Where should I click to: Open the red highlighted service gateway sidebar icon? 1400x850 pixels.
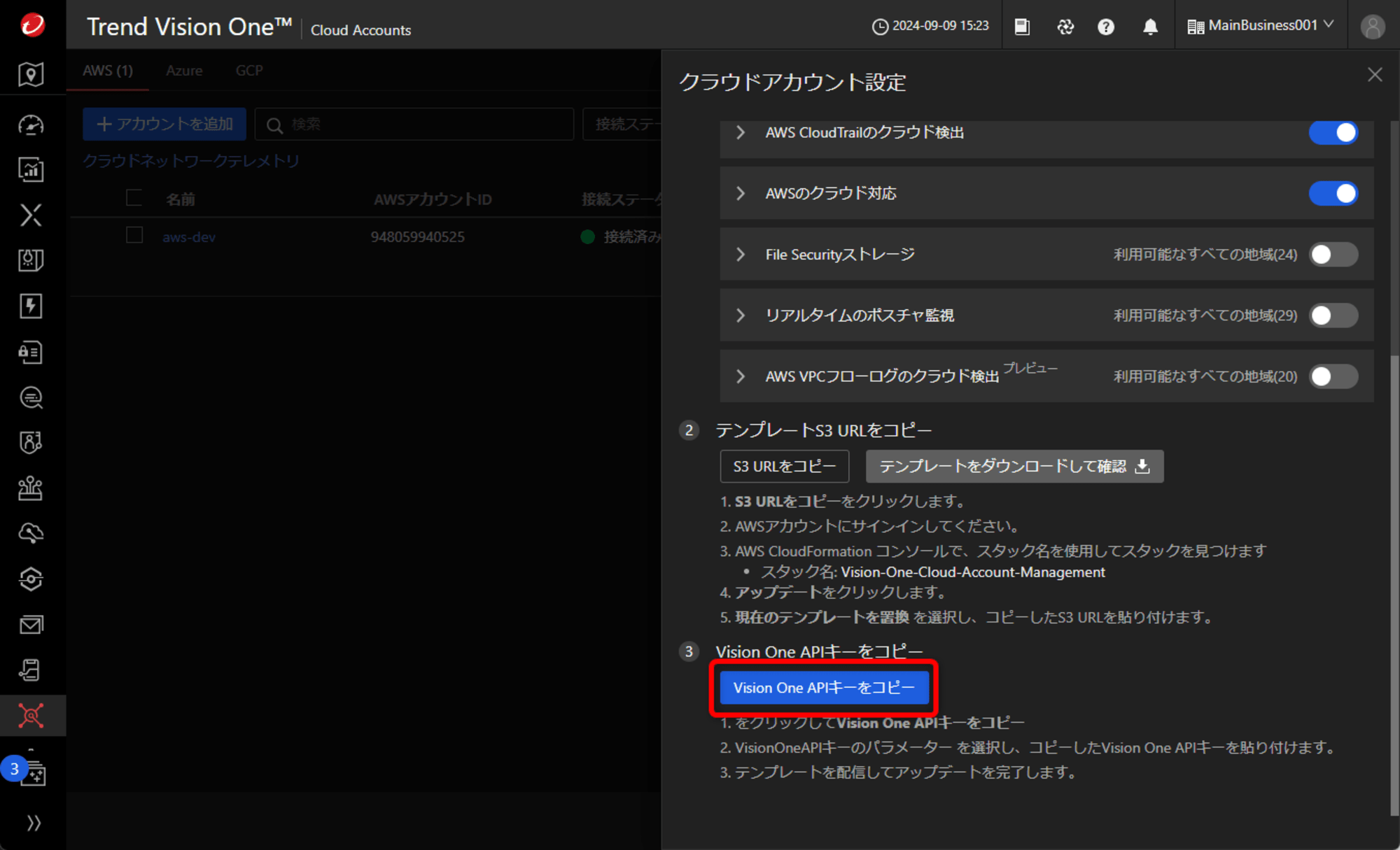tap(31, 715)
